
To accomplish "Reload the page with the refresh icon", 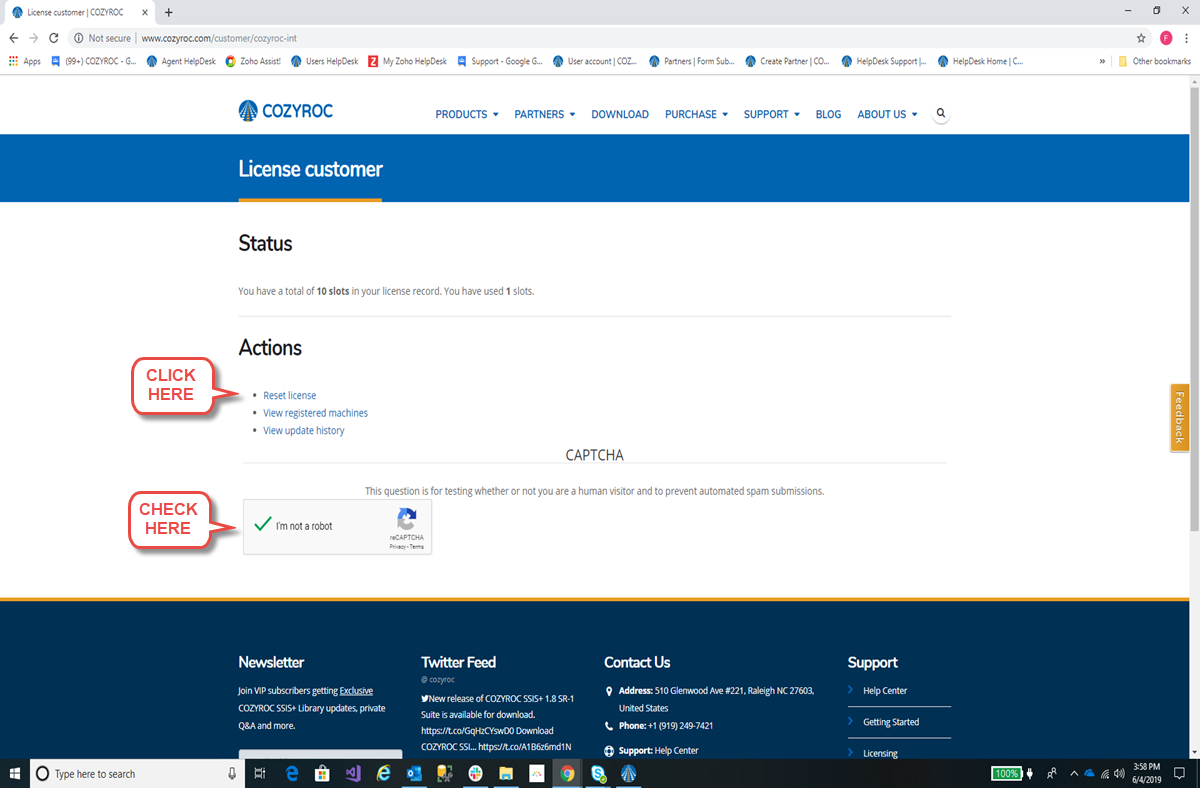I will [53, 38].
